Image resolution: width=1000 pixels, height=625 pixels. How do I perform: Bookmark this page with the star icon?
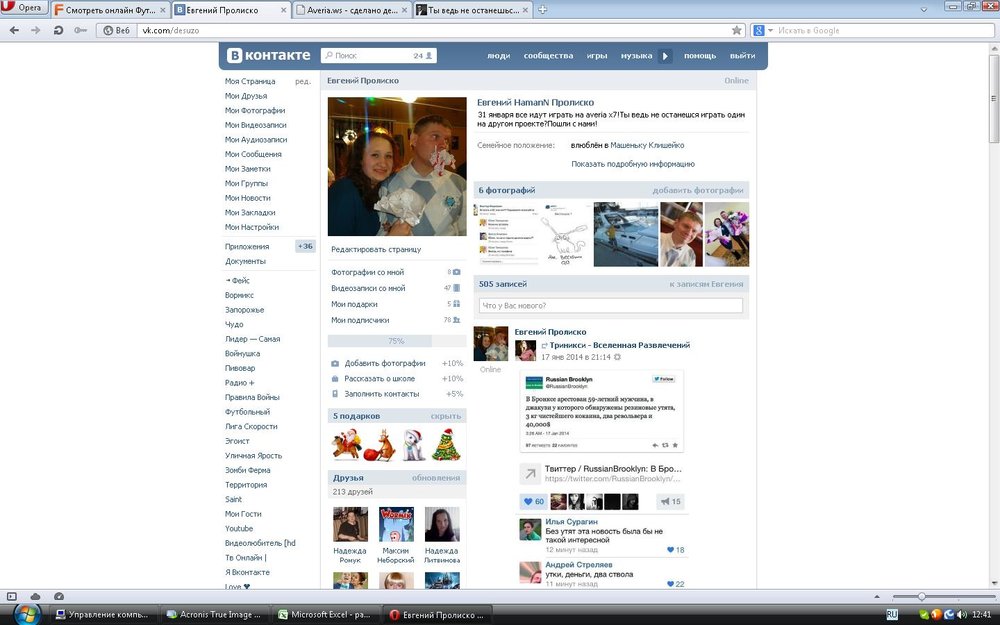point(737,30)
